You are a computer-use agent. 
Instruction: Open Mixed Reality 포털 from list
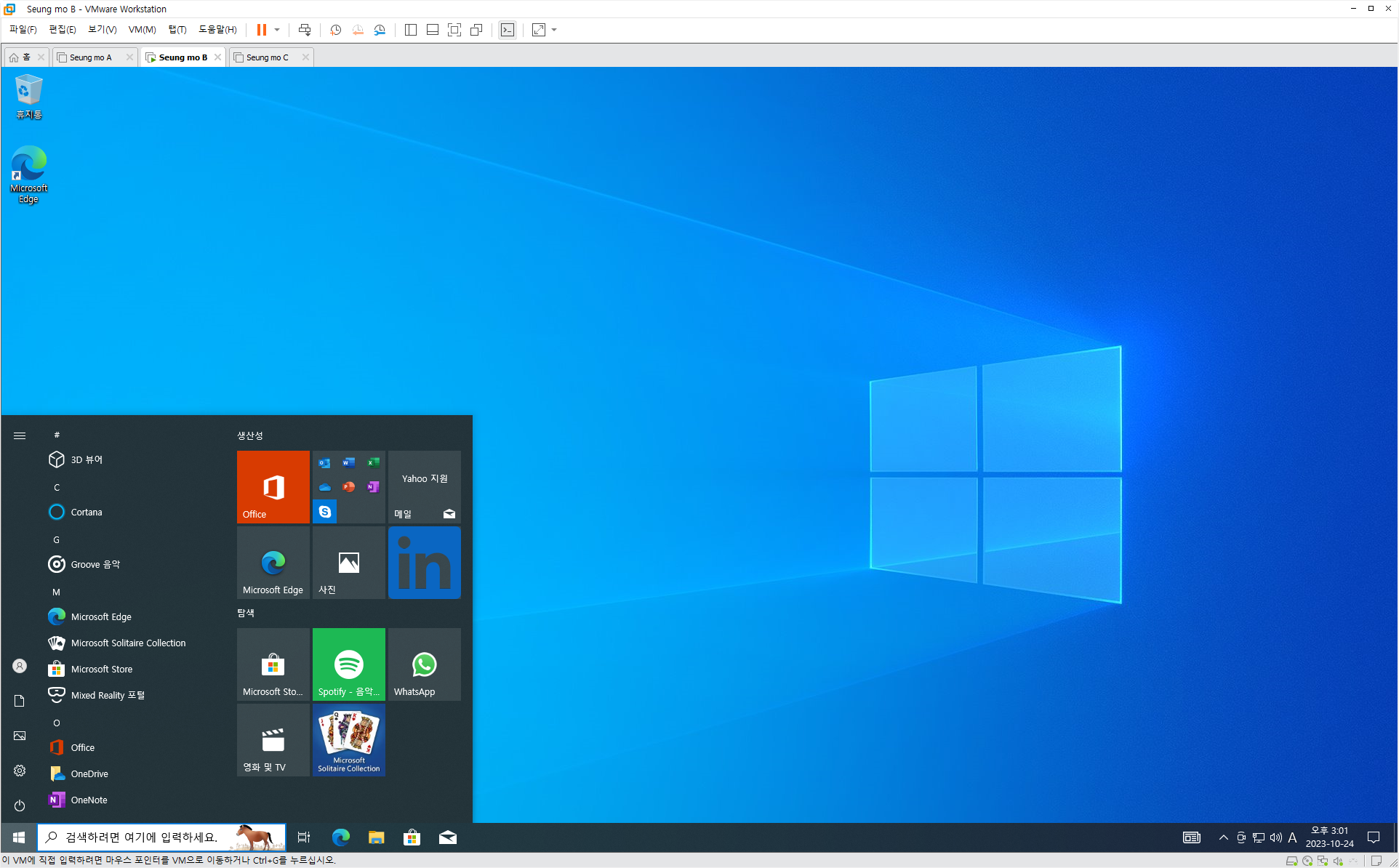click(107, 695)
